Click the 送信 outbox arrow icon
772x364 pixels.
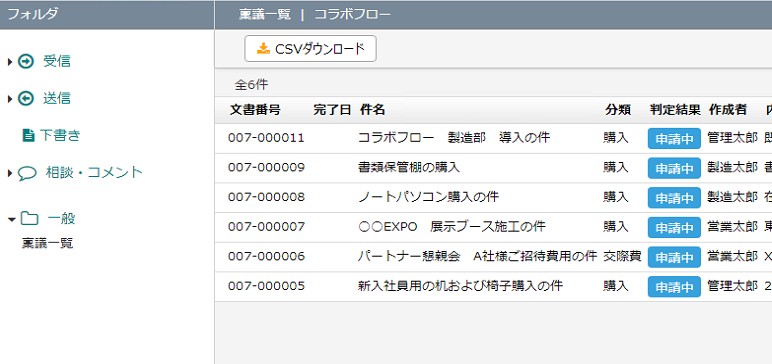click(x=26, y=99)
